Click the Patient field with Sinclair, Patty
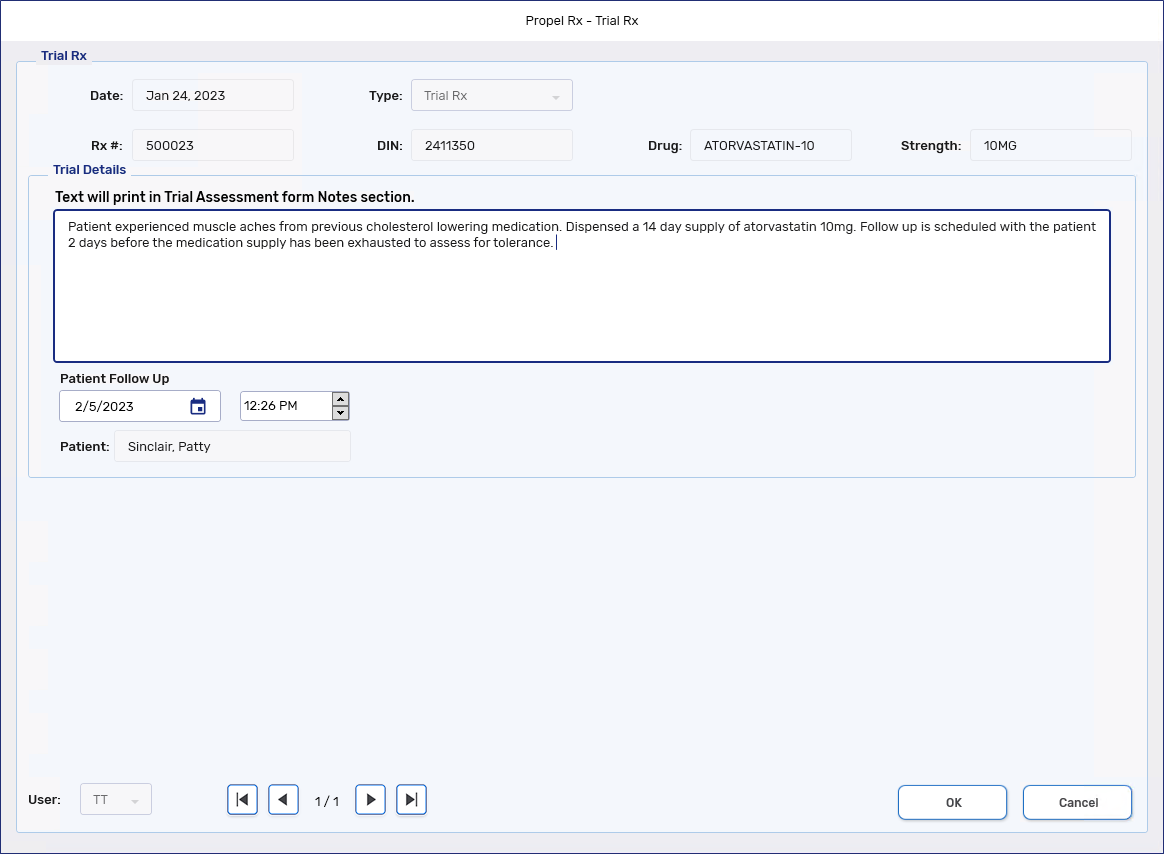 click(x=232, y=447)
